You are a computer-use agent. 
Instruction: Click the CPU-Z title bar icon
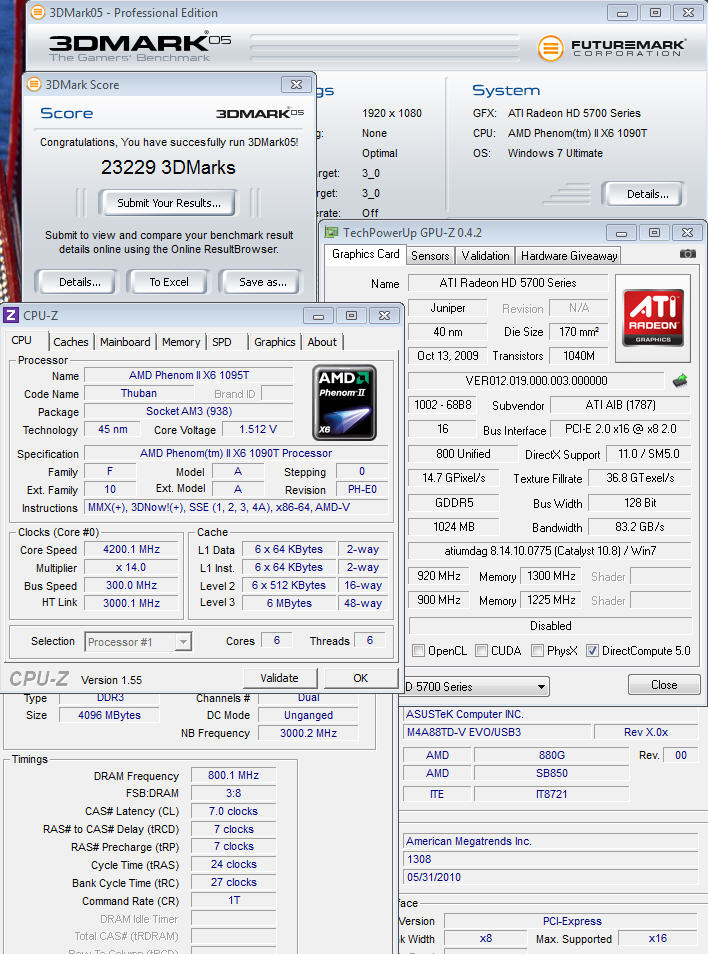11,315
